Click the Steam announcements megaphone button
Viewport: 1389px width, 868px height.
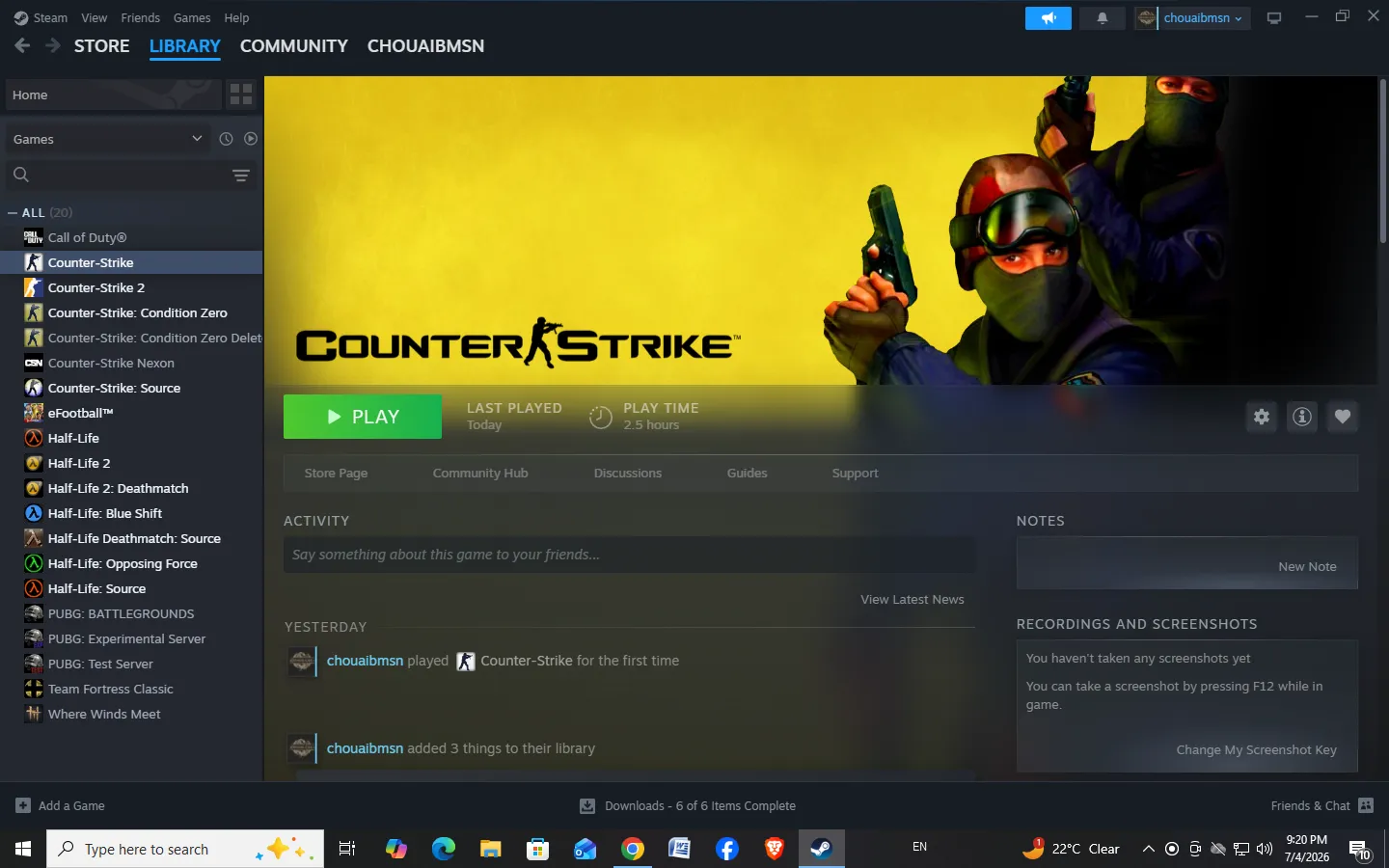[1049, 18]
